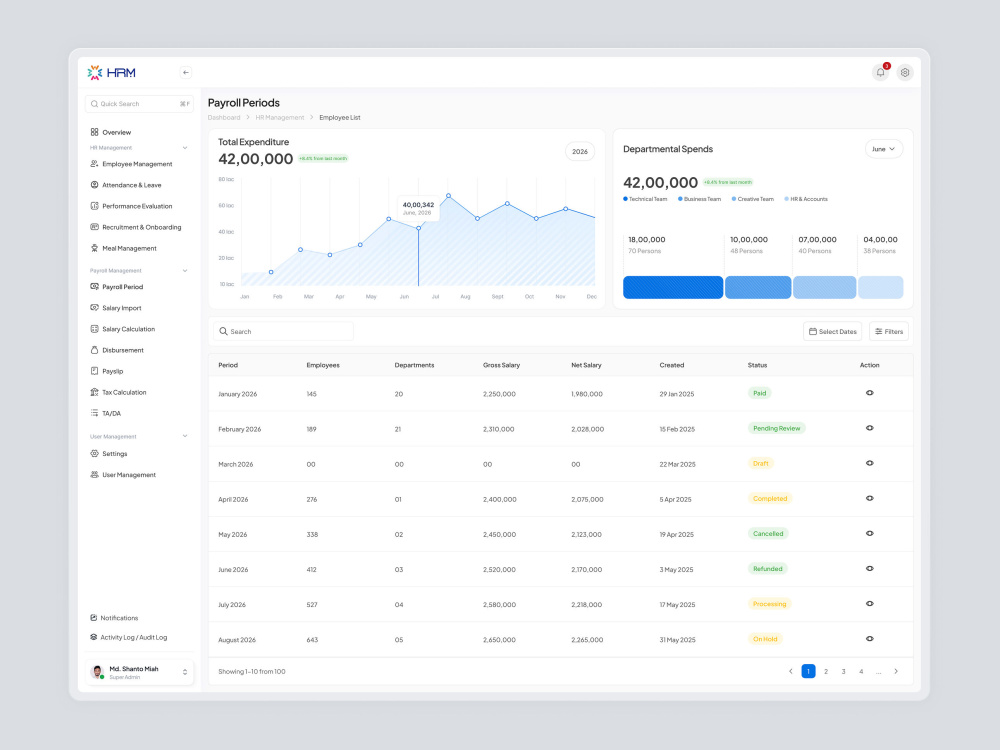The image size is (1000, 750).
Task: Go to page 4
Action: click(x=861, y=672)
